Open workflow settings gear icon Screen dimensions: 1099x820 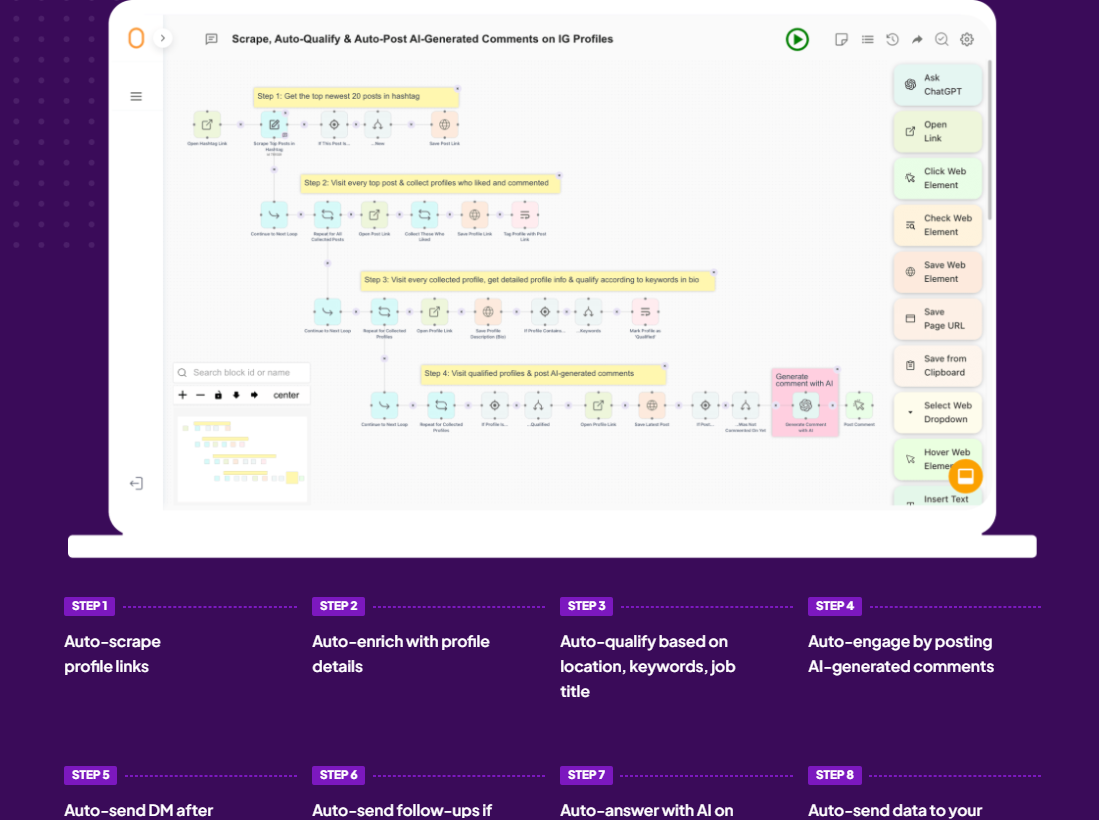coord(967,39)
